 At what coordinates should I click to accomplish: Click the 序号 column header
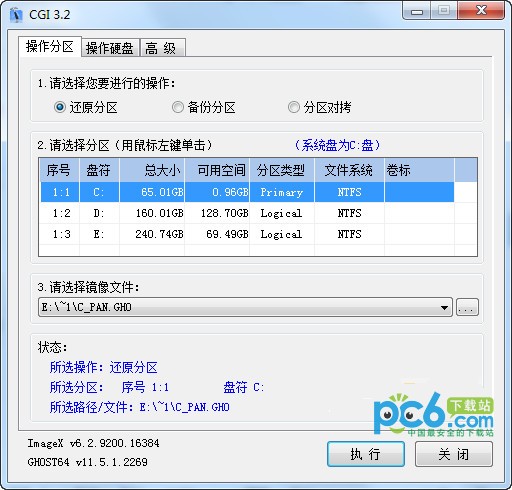click(x=59, y=170)
